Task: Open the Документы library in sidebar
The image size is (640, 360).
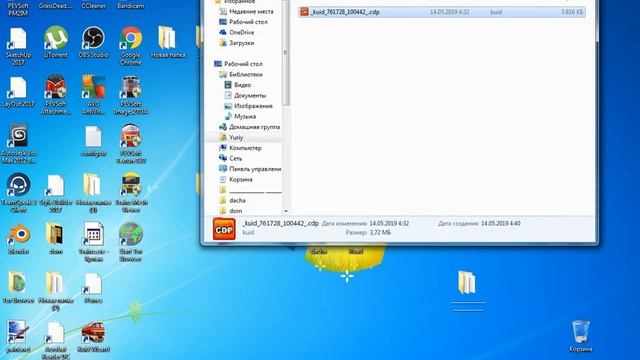Action: coord(249,96)
